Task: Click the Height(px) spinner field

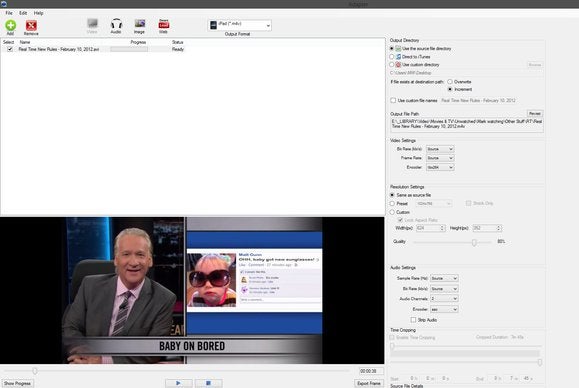Action: 487,228
